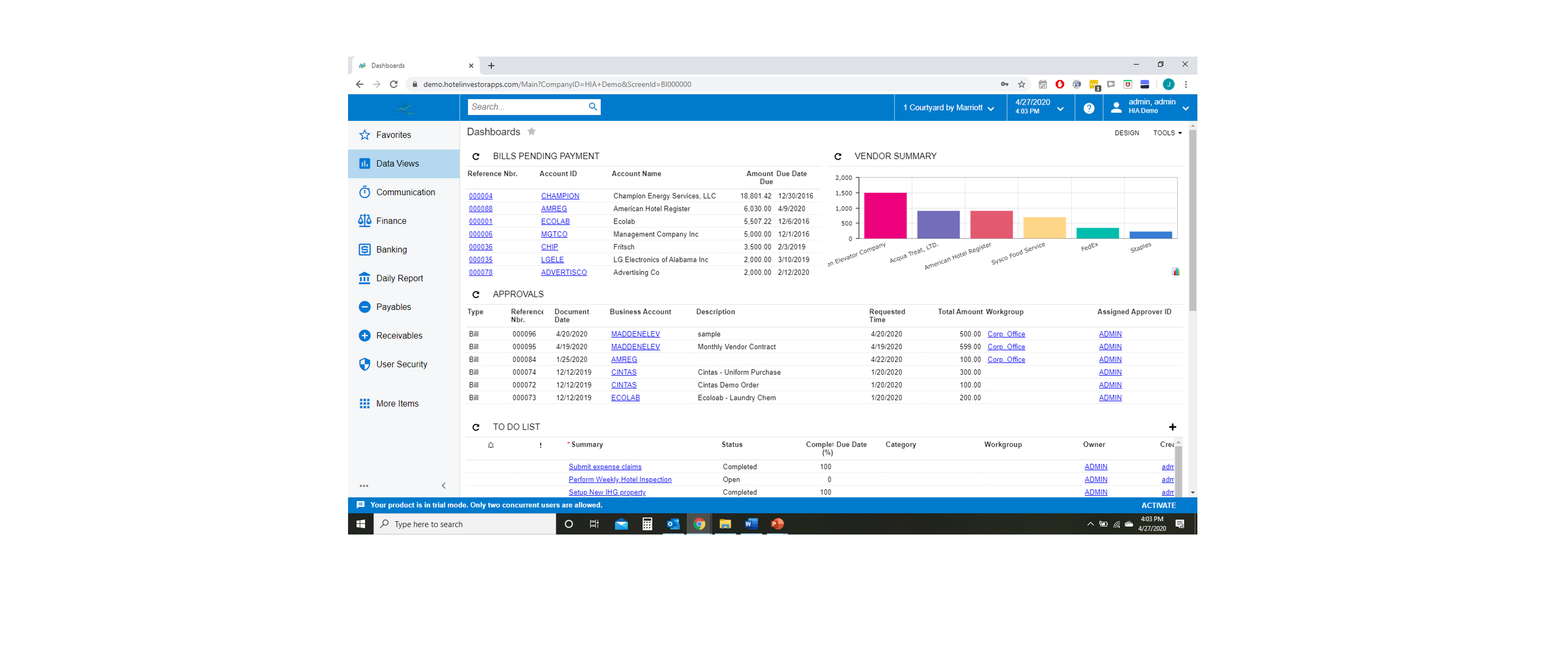Click the purple Acqua Treat bar
This screenshot has height=662, width=1568.
[938, 224]
